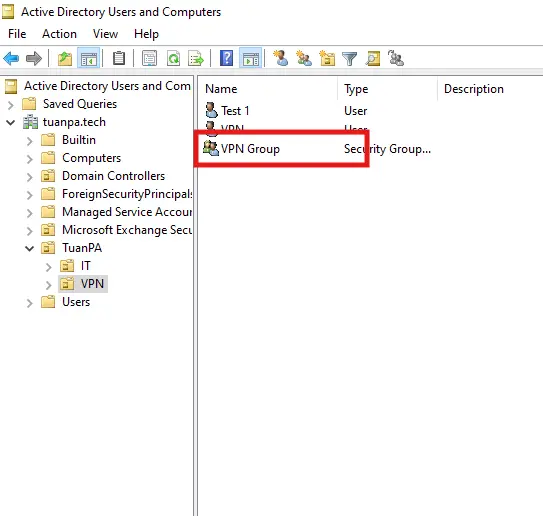Click the tuanpa.tech domain icon
Viewport: 543px width, 516px height.
(30, 122)
